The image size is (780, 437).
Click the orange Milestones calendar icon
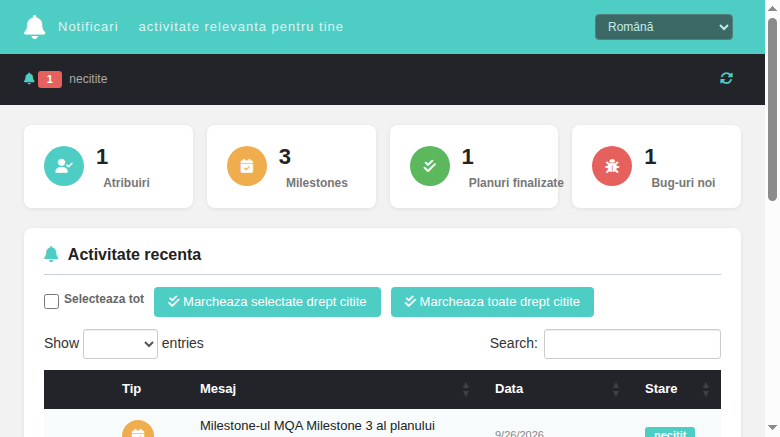point(247,166)
